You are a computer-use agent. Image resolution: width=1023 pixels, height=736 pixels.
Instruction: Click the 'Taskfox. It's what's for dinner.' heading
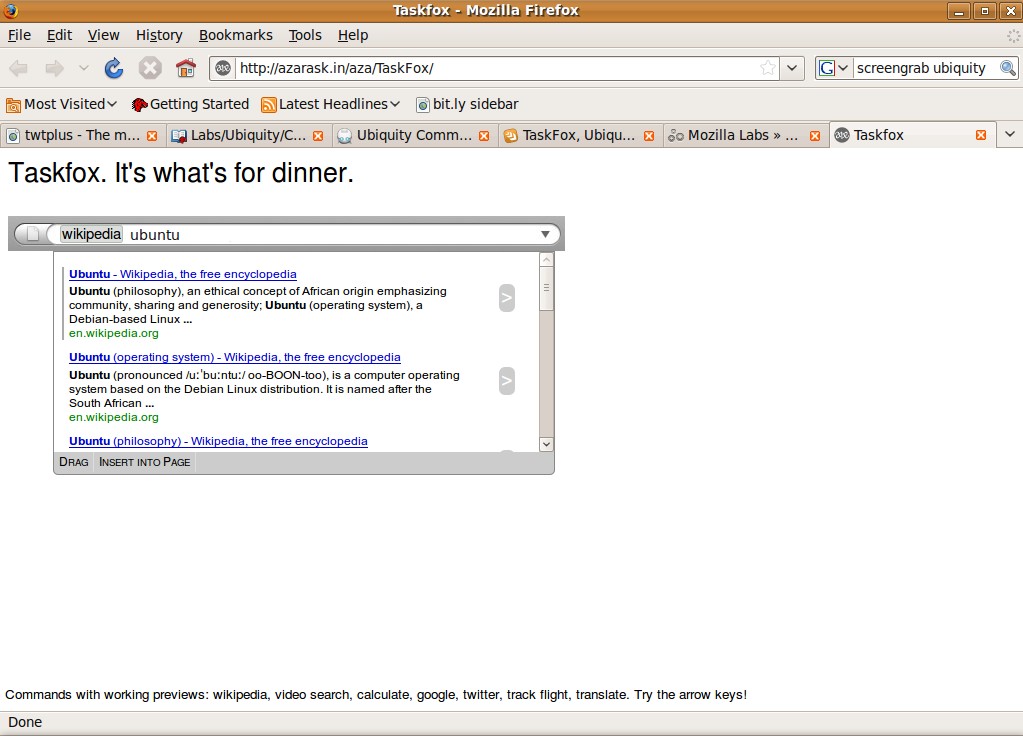181,173
